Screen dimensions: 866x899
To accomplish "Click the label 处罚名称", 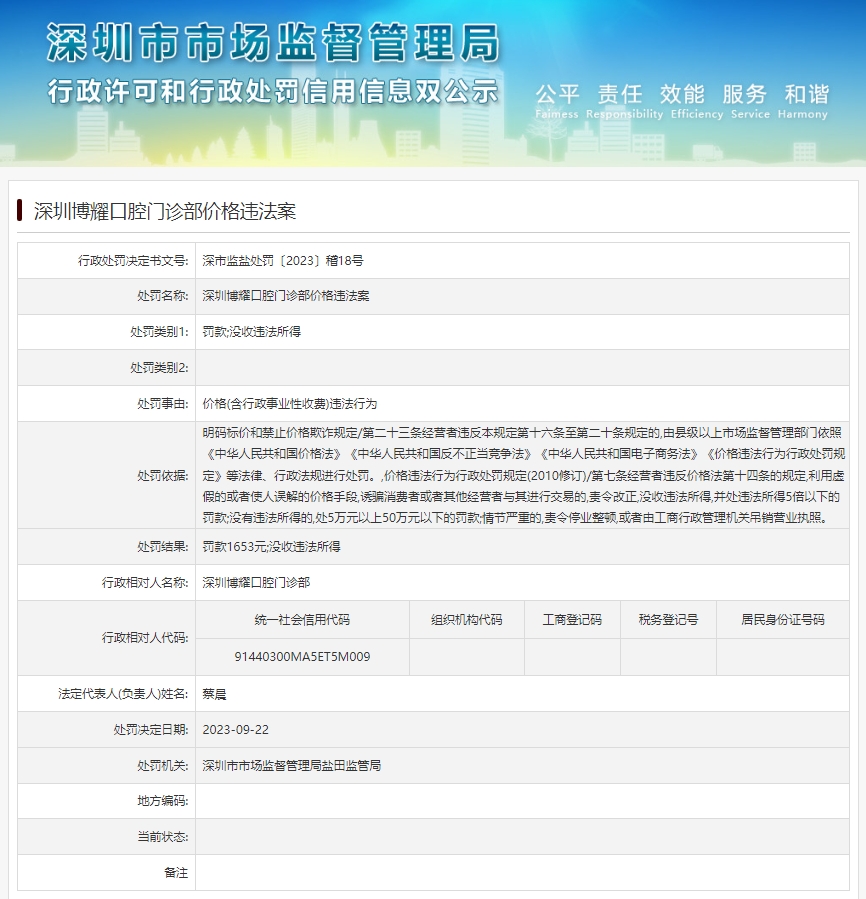I will [162, 296].
